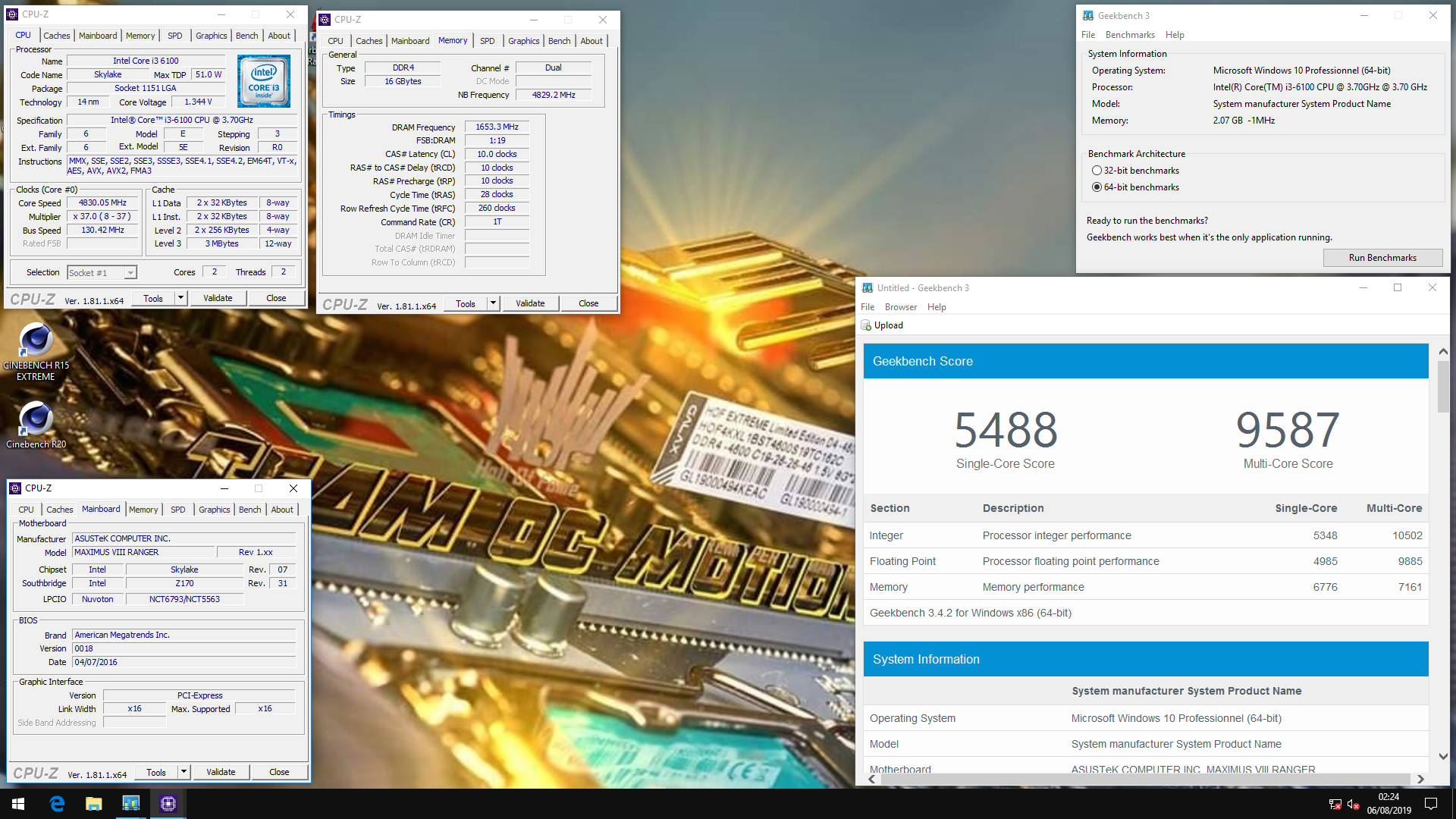Click Untitled - Geekbench 3 title icon
This screenshot has height=819, width=1456.
pos(868,288)
